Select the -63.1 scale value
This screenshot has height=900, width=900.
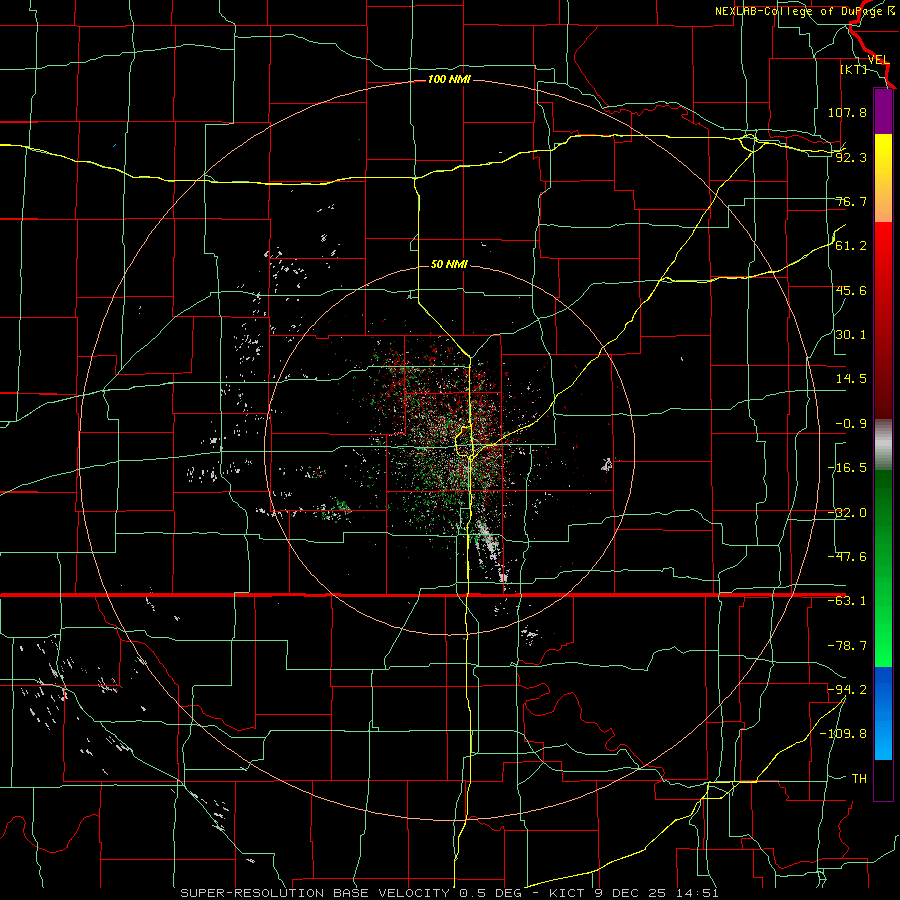point(847,601)
